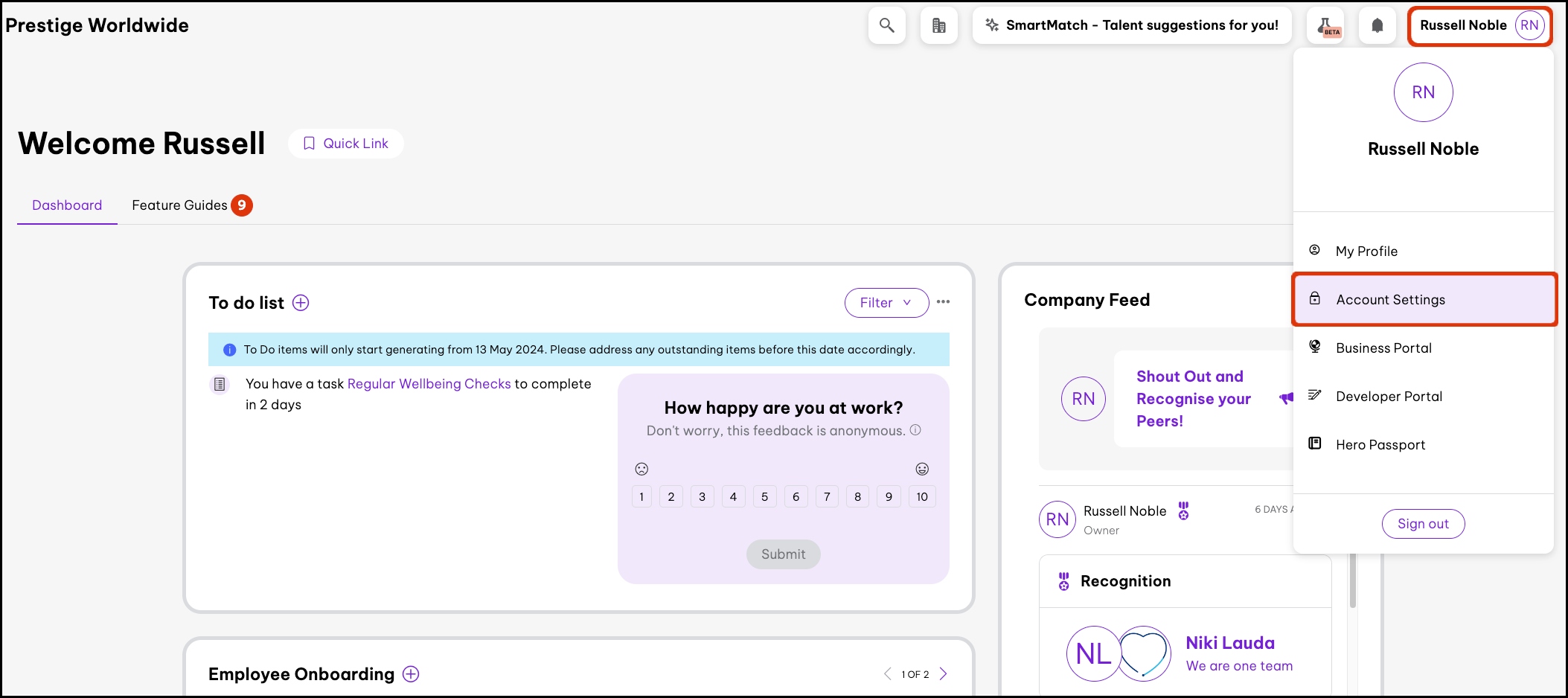Select happiness rating 10
Image resolution: width=1568 pixels, height=698 pixels.
click(921, 497)
